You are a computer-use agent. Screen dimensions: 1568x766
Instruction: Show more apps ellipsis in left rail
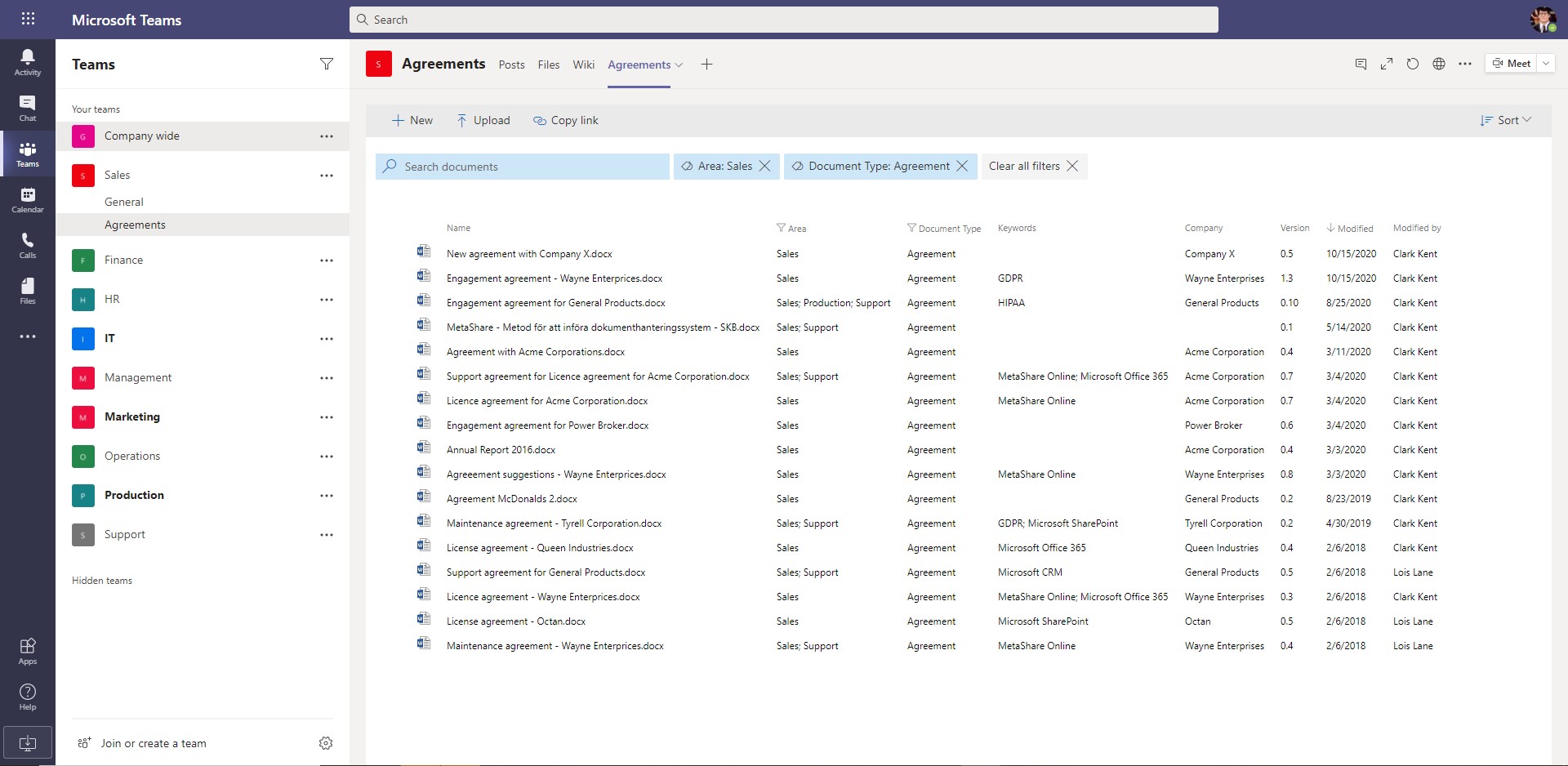[x=28, y=336]
